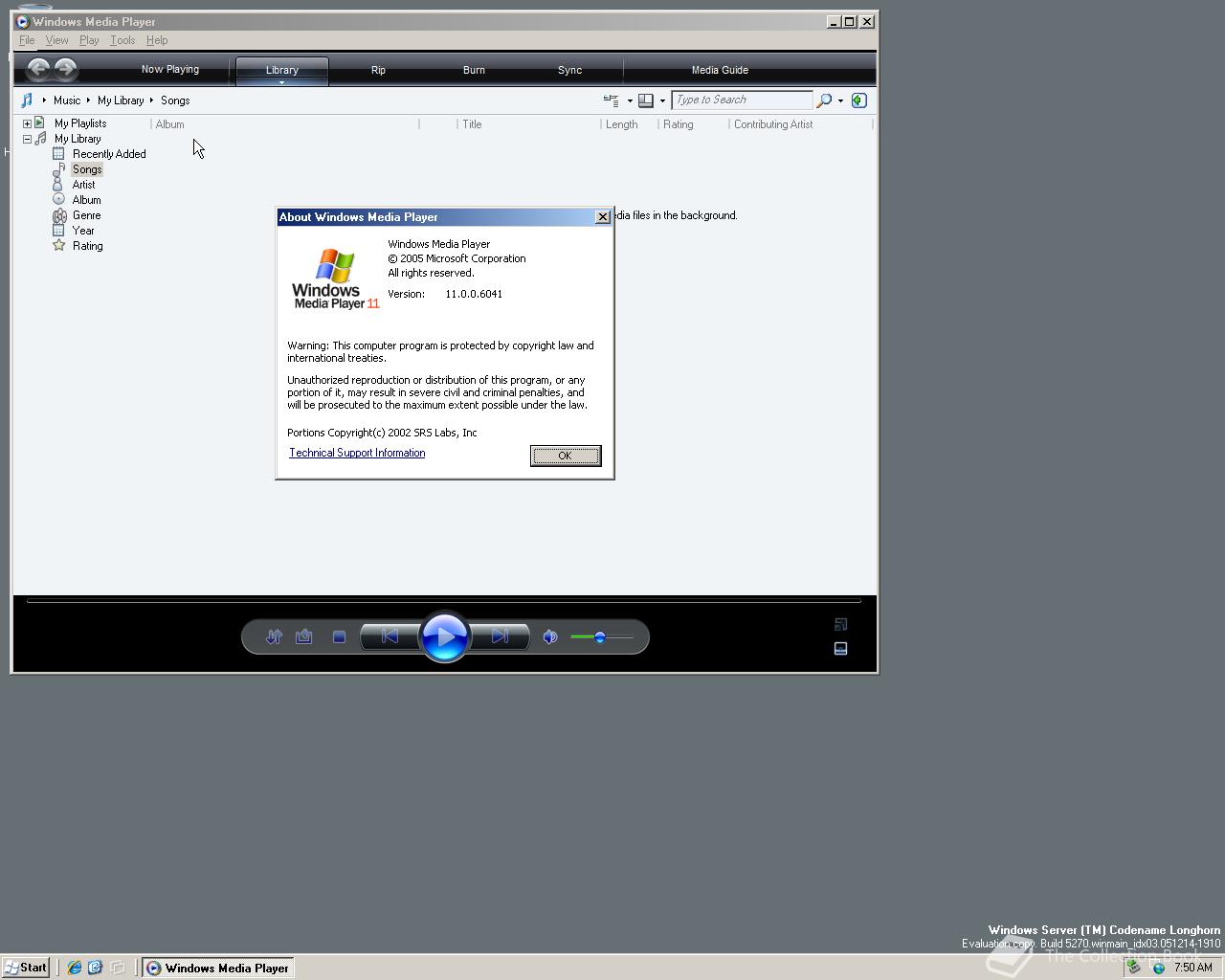Close the About Windows Media Player dialog
Screen dimensions: 1225x980
pos(603,217)
